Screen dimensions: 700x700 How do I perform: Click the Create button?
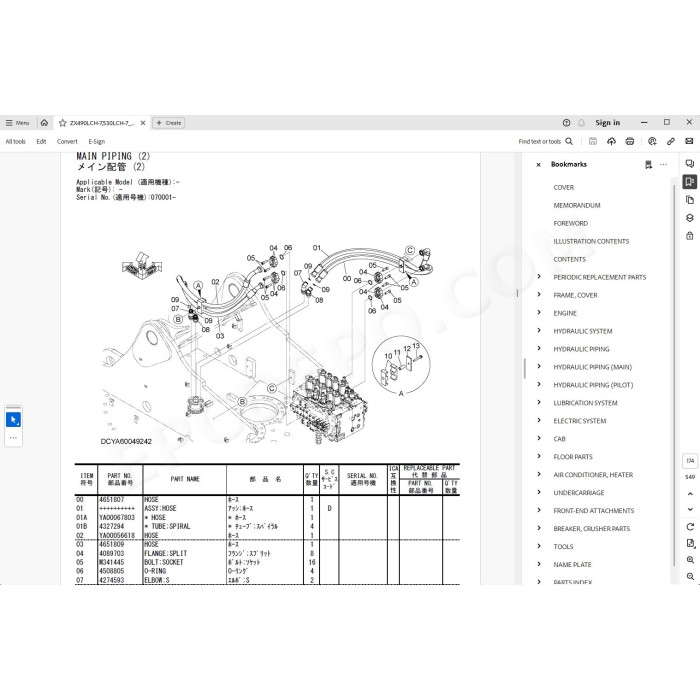(x=169, y=123)
